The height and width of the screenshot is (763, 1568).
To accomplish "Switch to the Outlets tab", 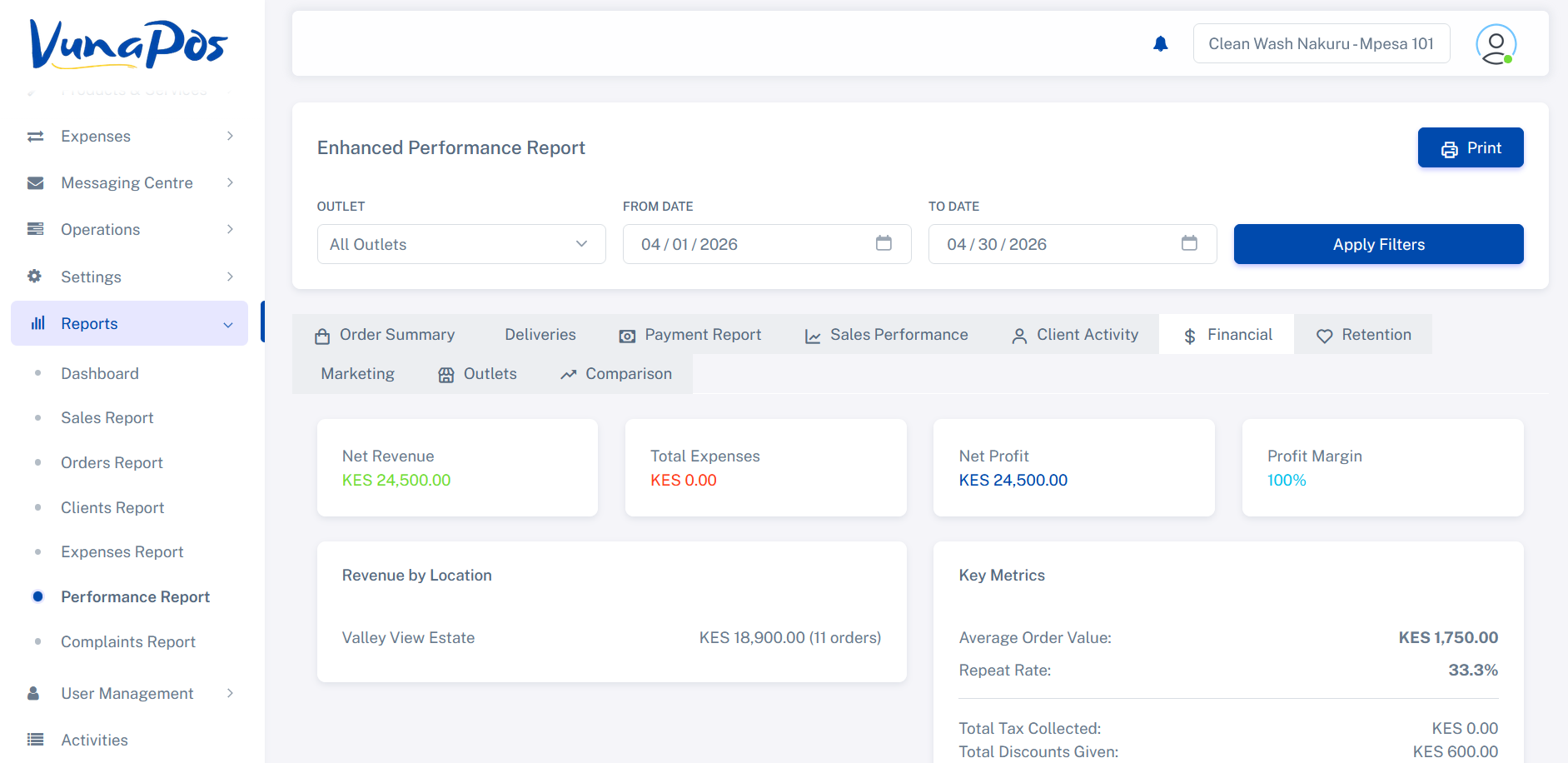I will [477, 374].
